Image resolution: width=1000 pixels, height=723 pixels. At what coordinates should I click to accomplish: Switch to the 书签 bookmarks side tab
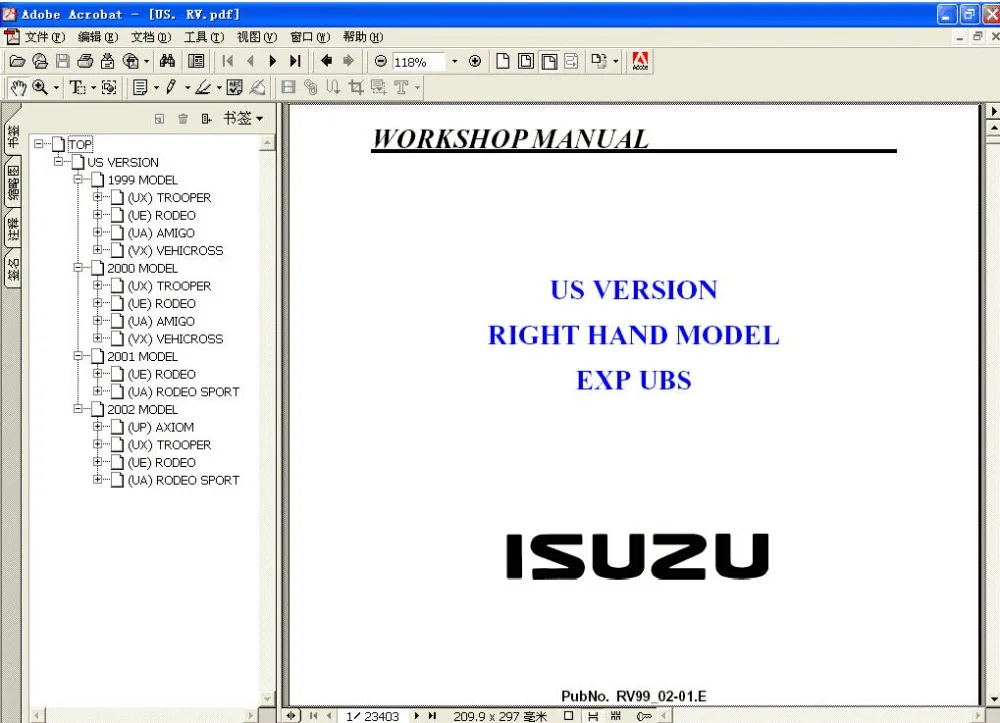(13, 136)
